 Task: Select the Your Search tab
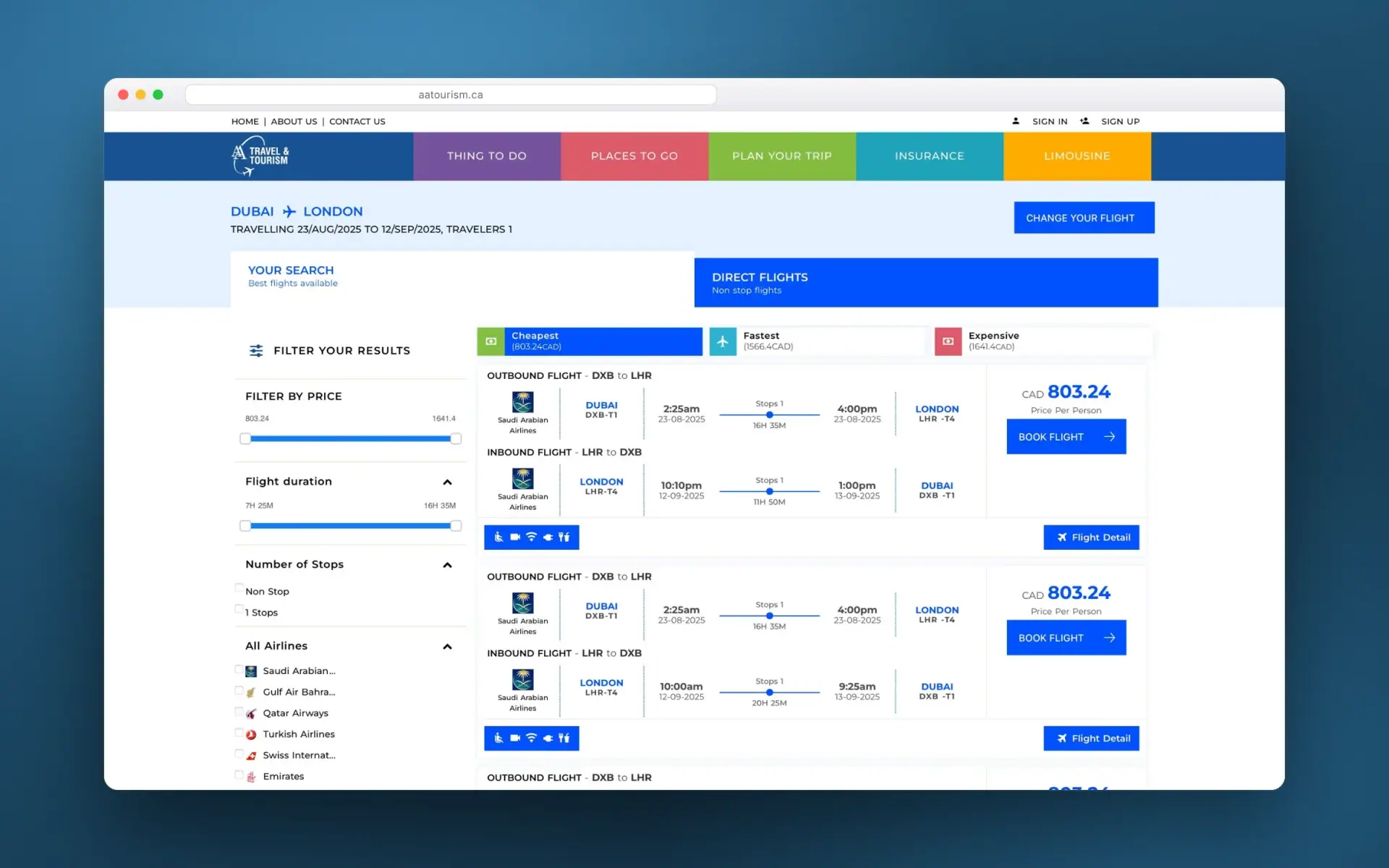point(462,279)
